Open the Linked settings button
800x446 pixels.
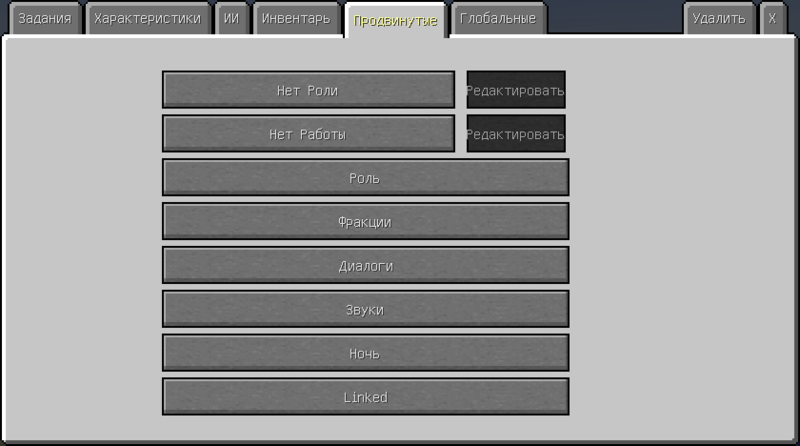click(x=365, y=397)
